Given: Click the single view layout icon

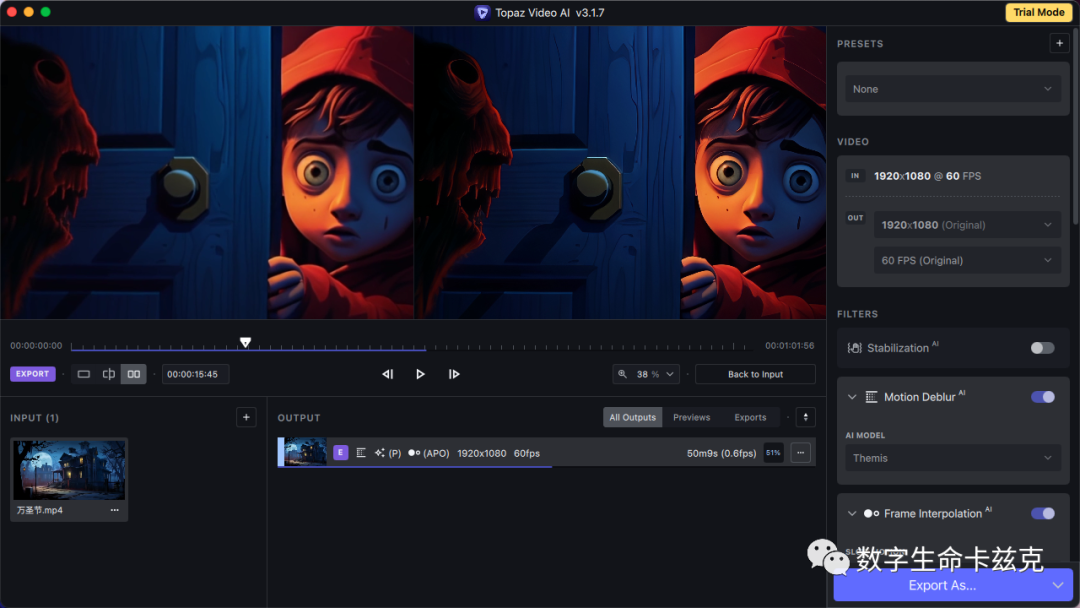Looking at the screenshot, I should pos(84,374).
